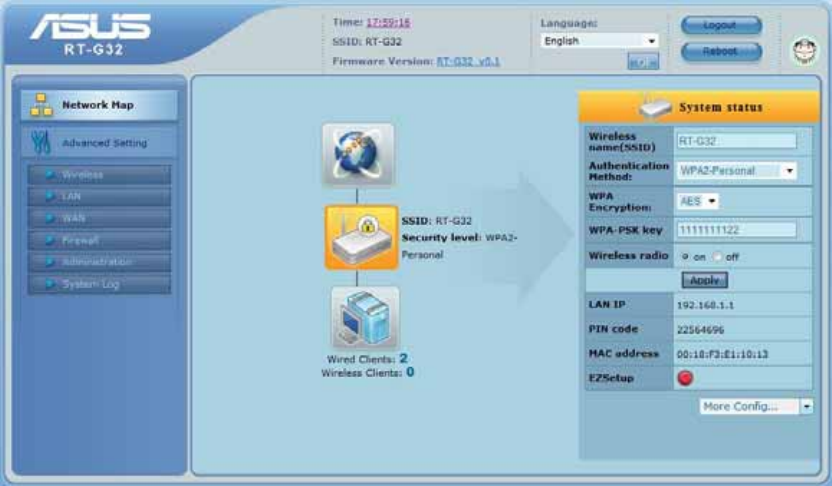Open Authentication Method dropdown
The image size is (832, 486).
pos(736,171)
